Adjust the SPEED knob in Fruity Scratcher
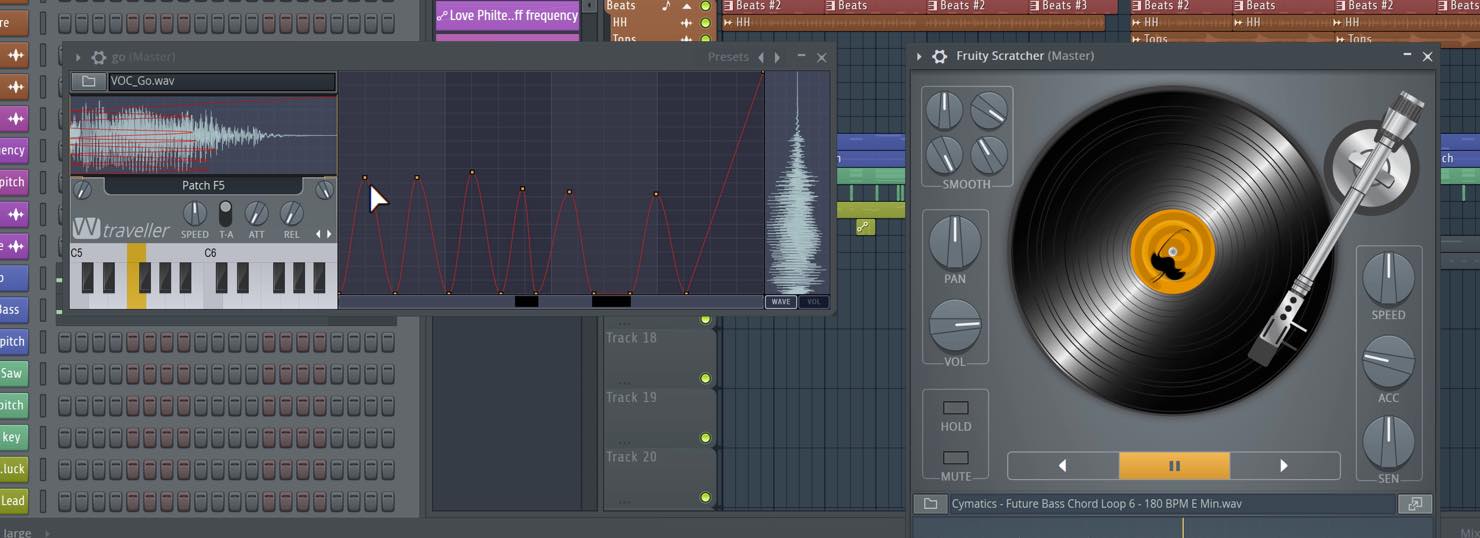This screenshot has width=1480, height=538. [x=1388, y=279]
